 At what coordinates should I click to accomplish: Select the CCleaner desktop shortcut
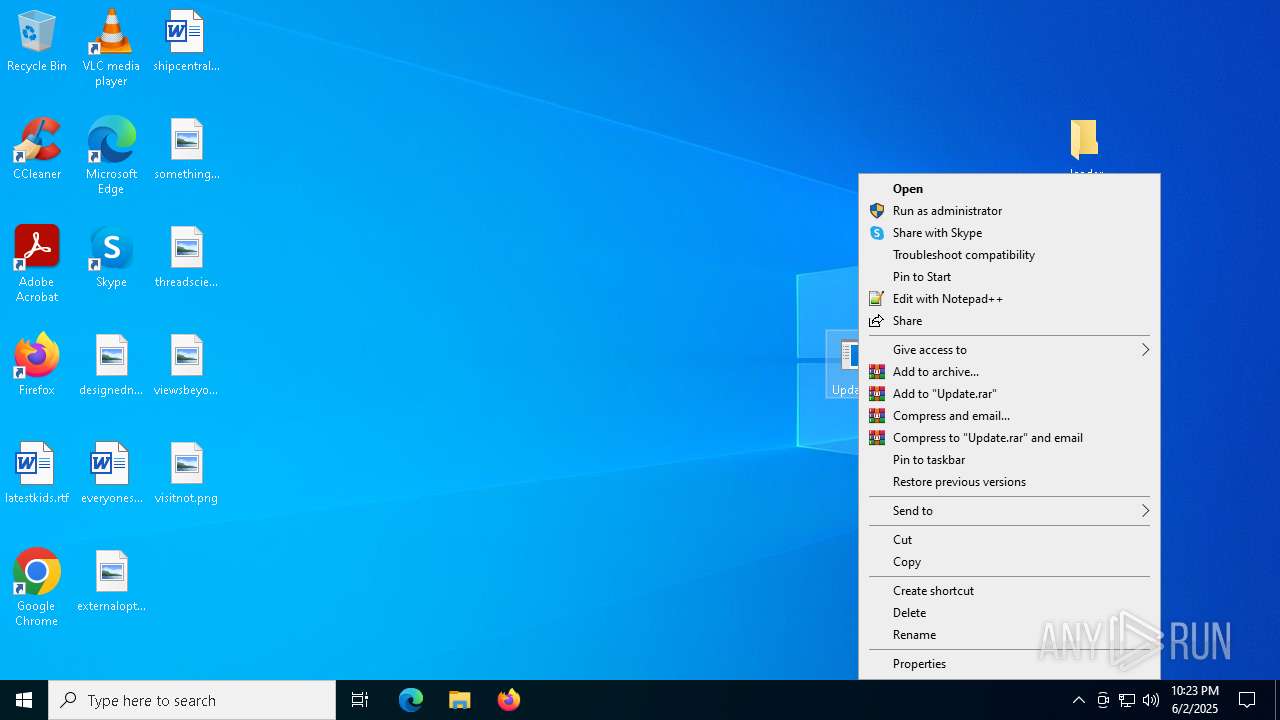pyautogui.click(x=37, y=150)
